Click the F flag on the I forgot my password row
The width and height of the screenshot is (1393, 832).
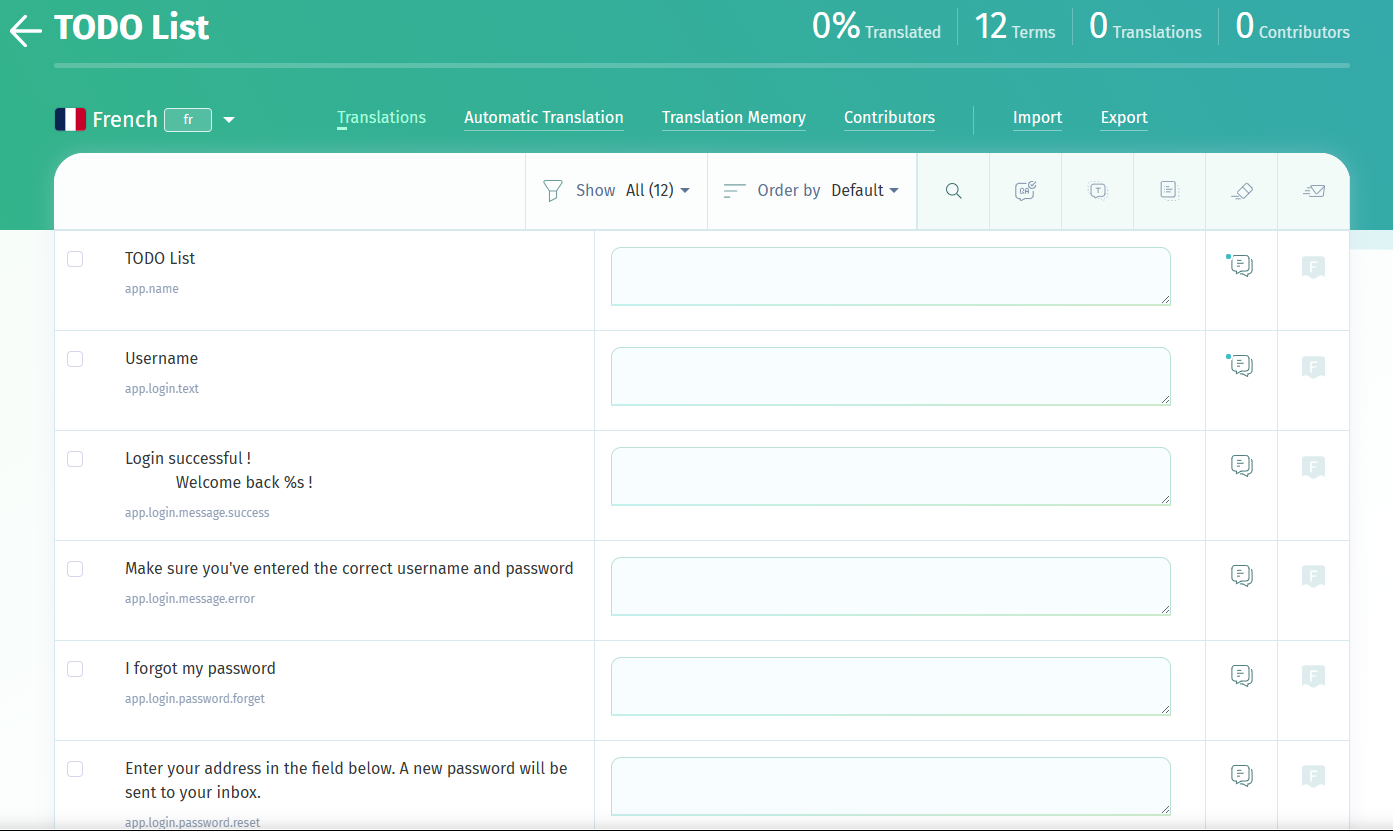coord(1313,677)
